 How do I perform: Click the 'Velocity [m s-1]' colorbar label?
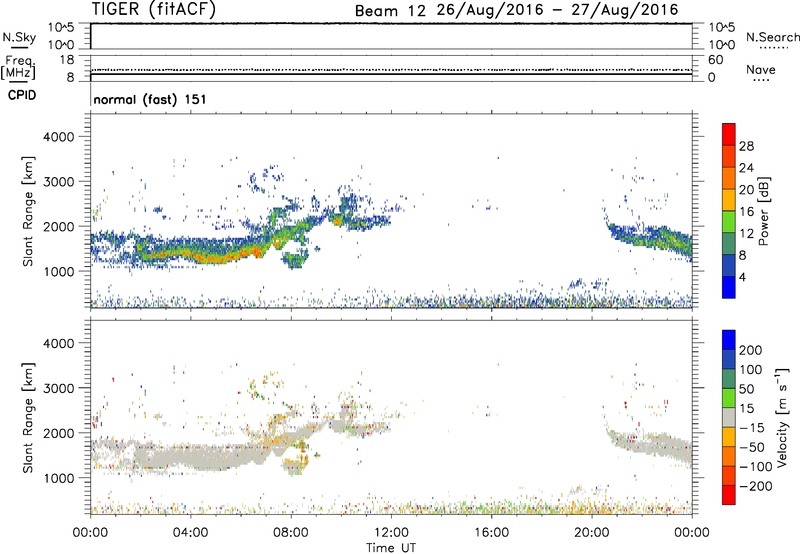point(782,417)
